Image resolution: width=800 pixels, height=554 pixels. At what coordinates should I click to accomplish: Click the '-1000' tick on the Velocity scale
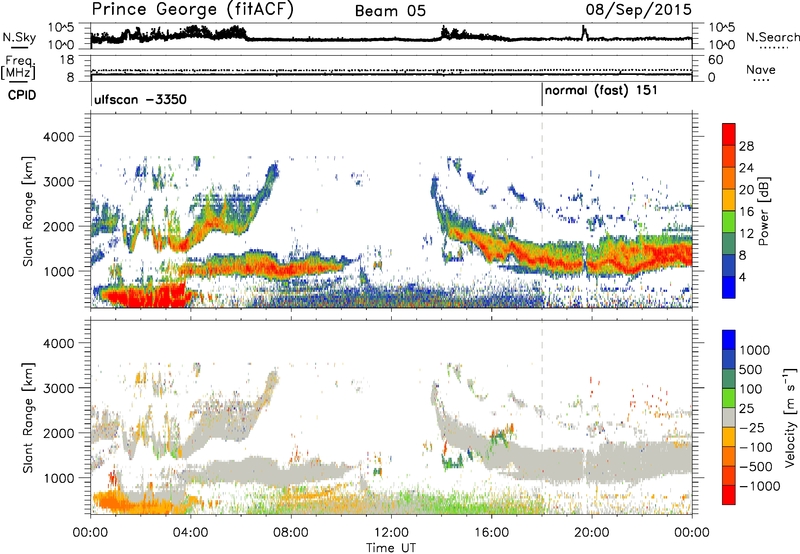(759, 486)
